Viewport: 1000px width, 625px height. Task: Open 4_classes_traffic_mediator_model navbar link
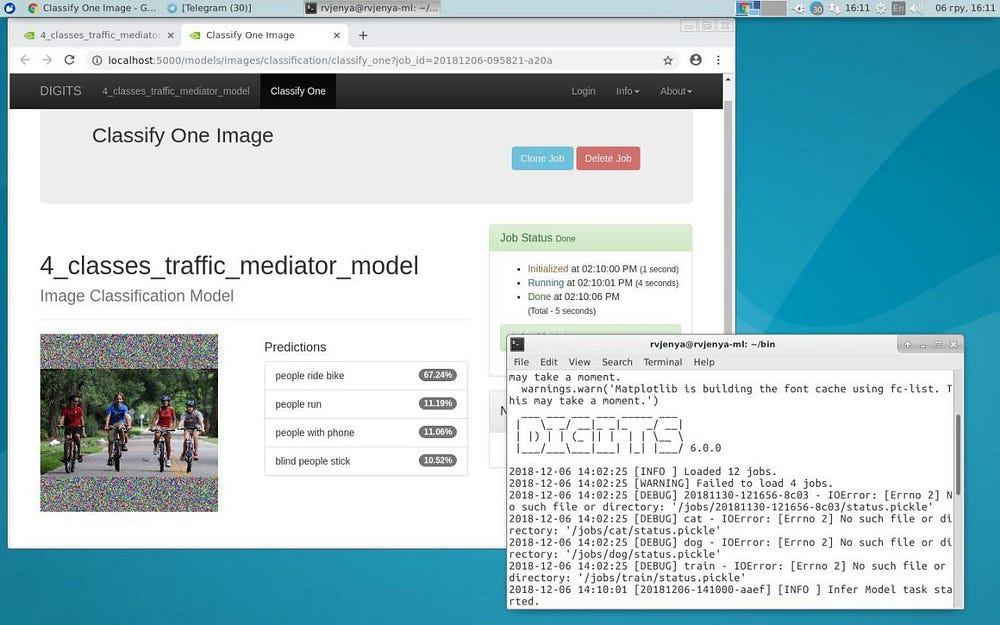[x=176, y=91]
